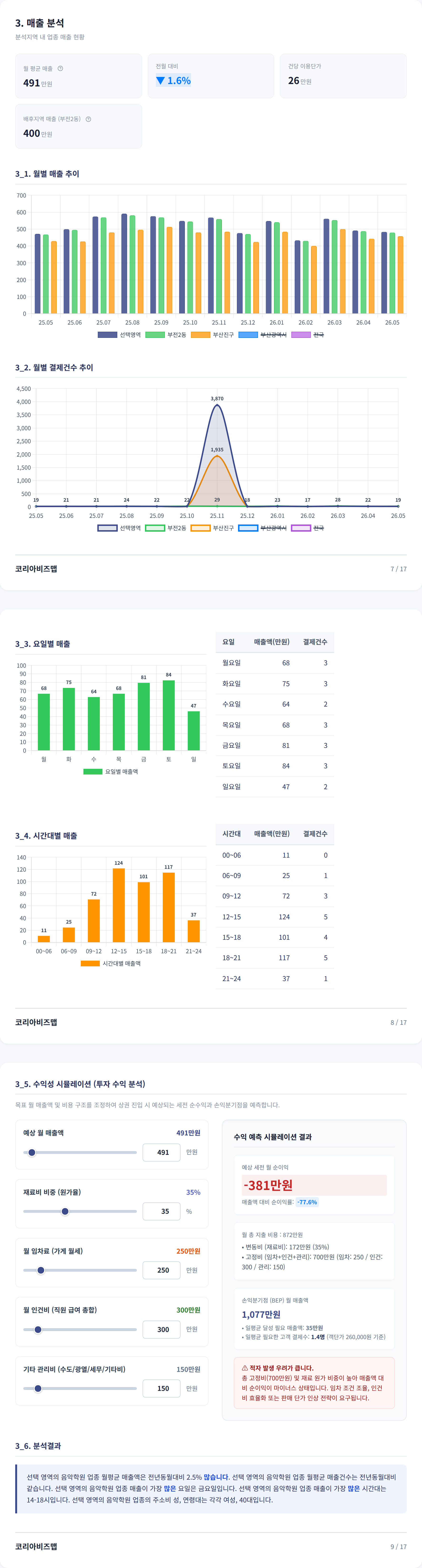Enable 전국 series in 월별 매출 추이 chart
This screenshot has width=422, height=1568.
point(307,335)
